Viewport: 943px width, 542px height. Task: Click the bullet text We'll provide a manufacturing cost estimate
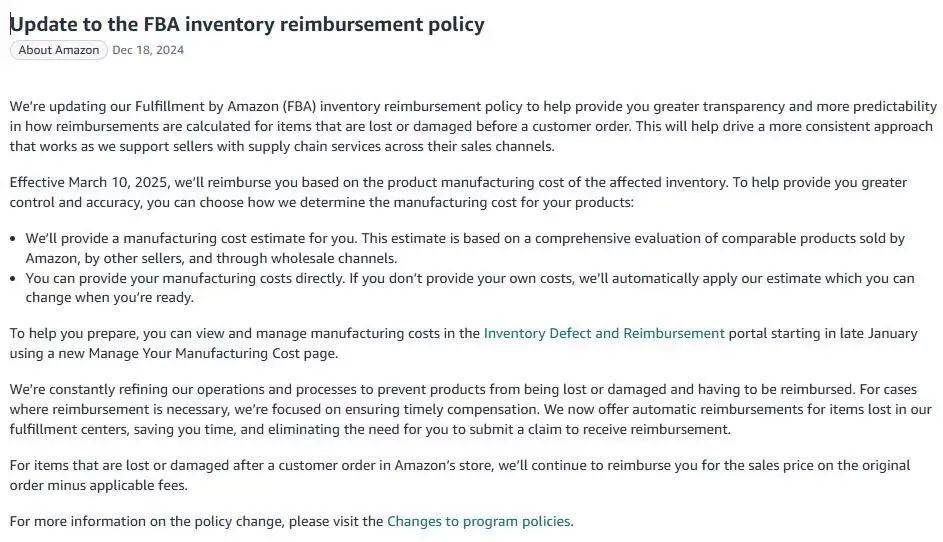point(465,248)
